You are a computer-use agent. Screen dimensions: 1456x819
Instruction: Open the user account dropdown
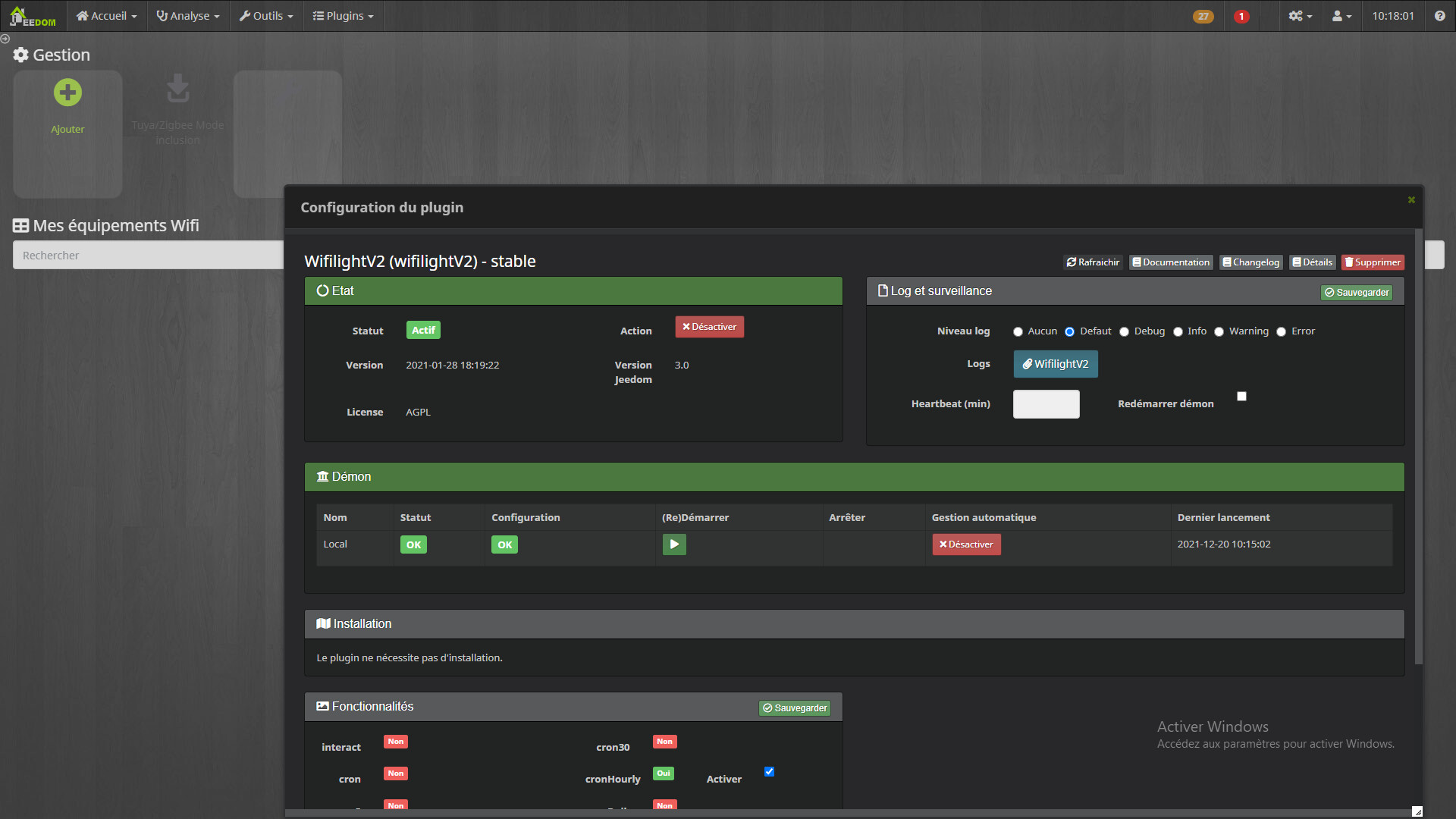click(1341, 16)
